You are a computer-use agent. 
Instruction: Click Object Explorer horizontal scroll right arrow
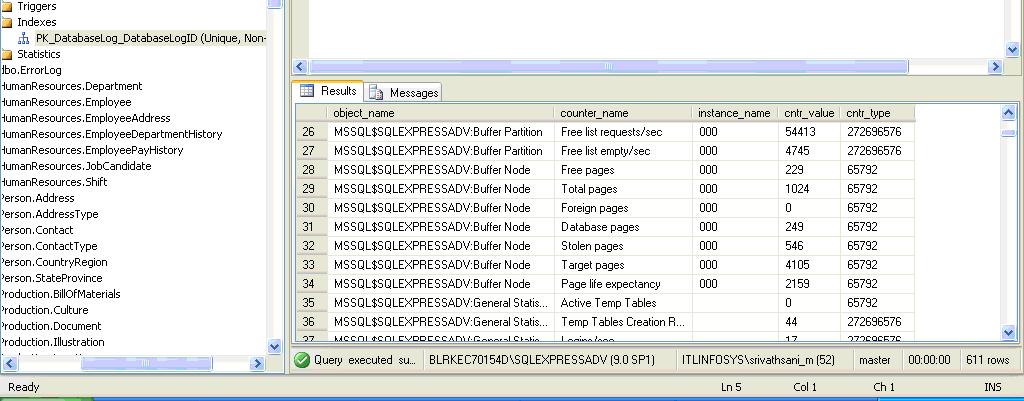257,364
